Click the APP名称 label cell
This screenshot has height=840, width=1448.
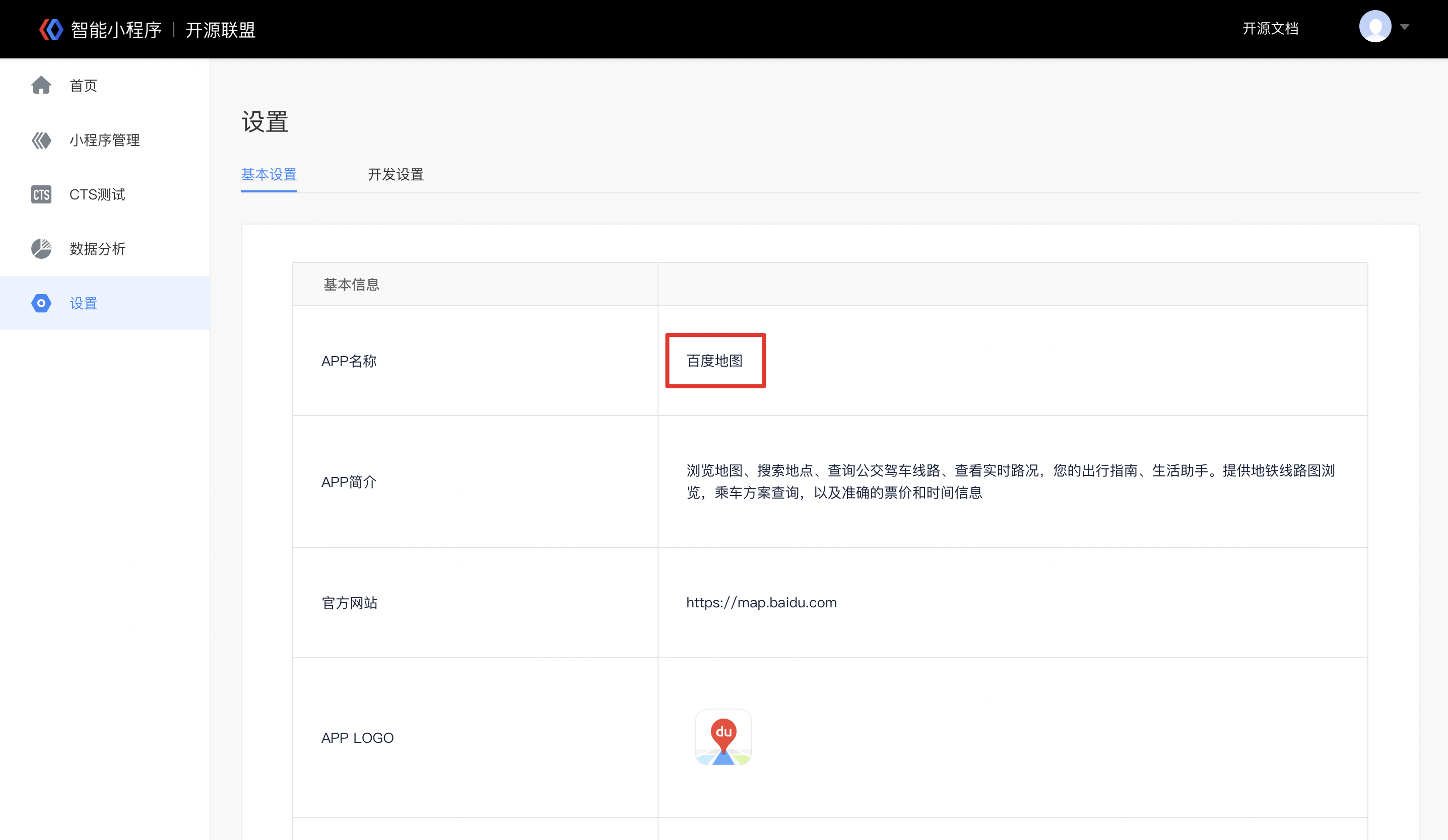pos(475,361)
